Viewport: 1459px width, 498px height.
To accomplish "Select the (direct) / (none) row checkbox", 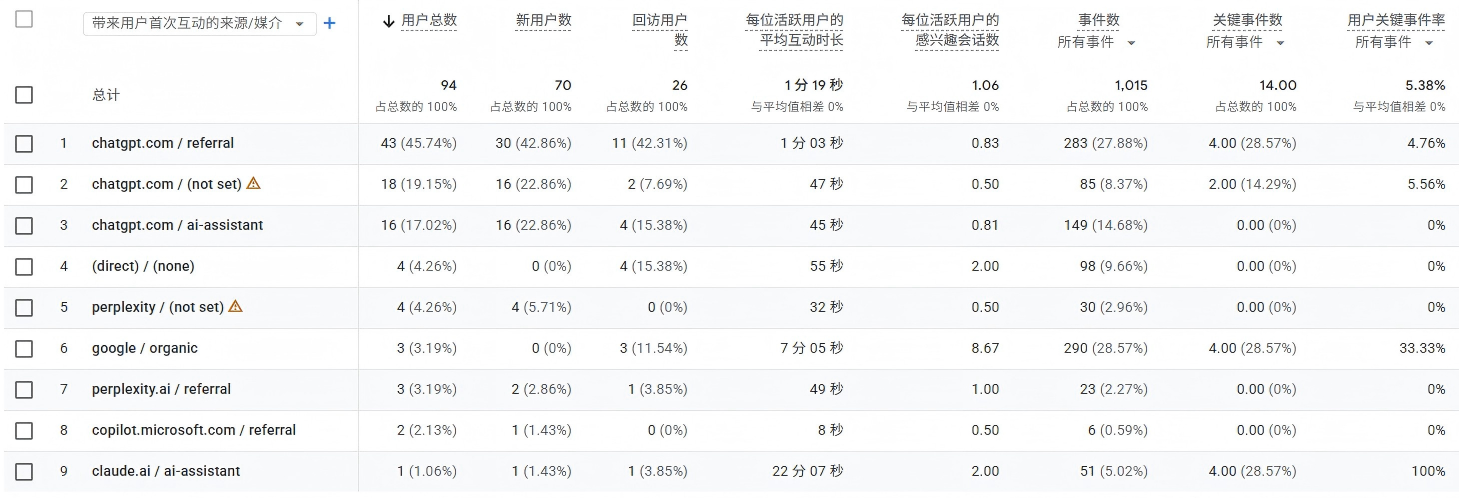I will pyautogui.click(x=24, y=267).
